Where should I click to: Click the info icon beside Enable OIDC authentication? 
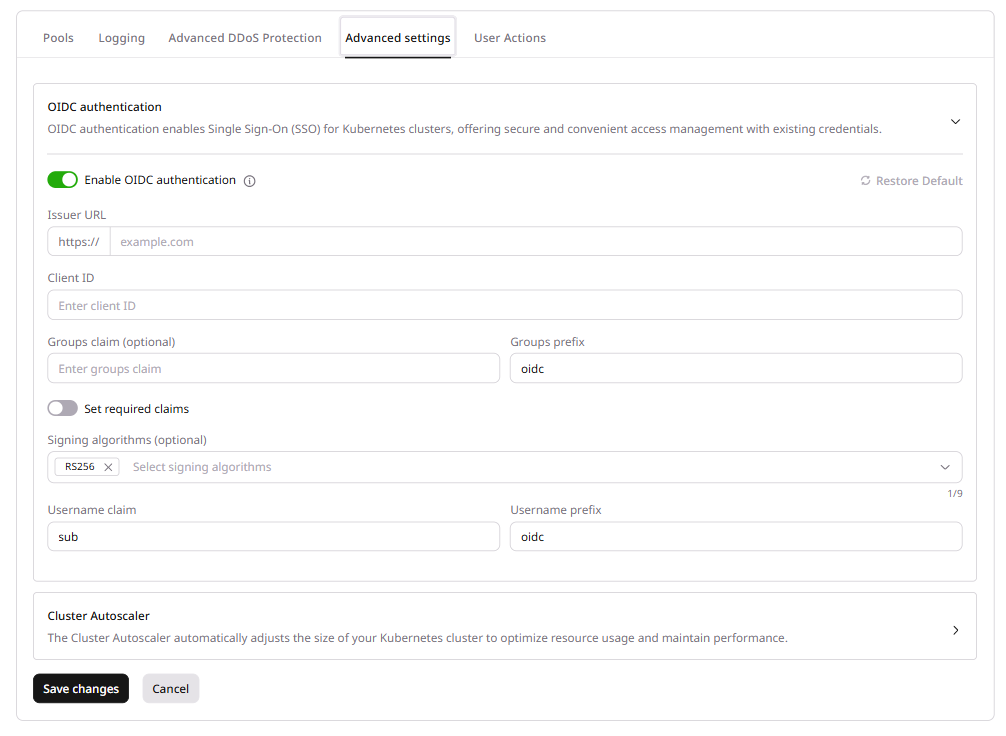(x=250, y=181)
